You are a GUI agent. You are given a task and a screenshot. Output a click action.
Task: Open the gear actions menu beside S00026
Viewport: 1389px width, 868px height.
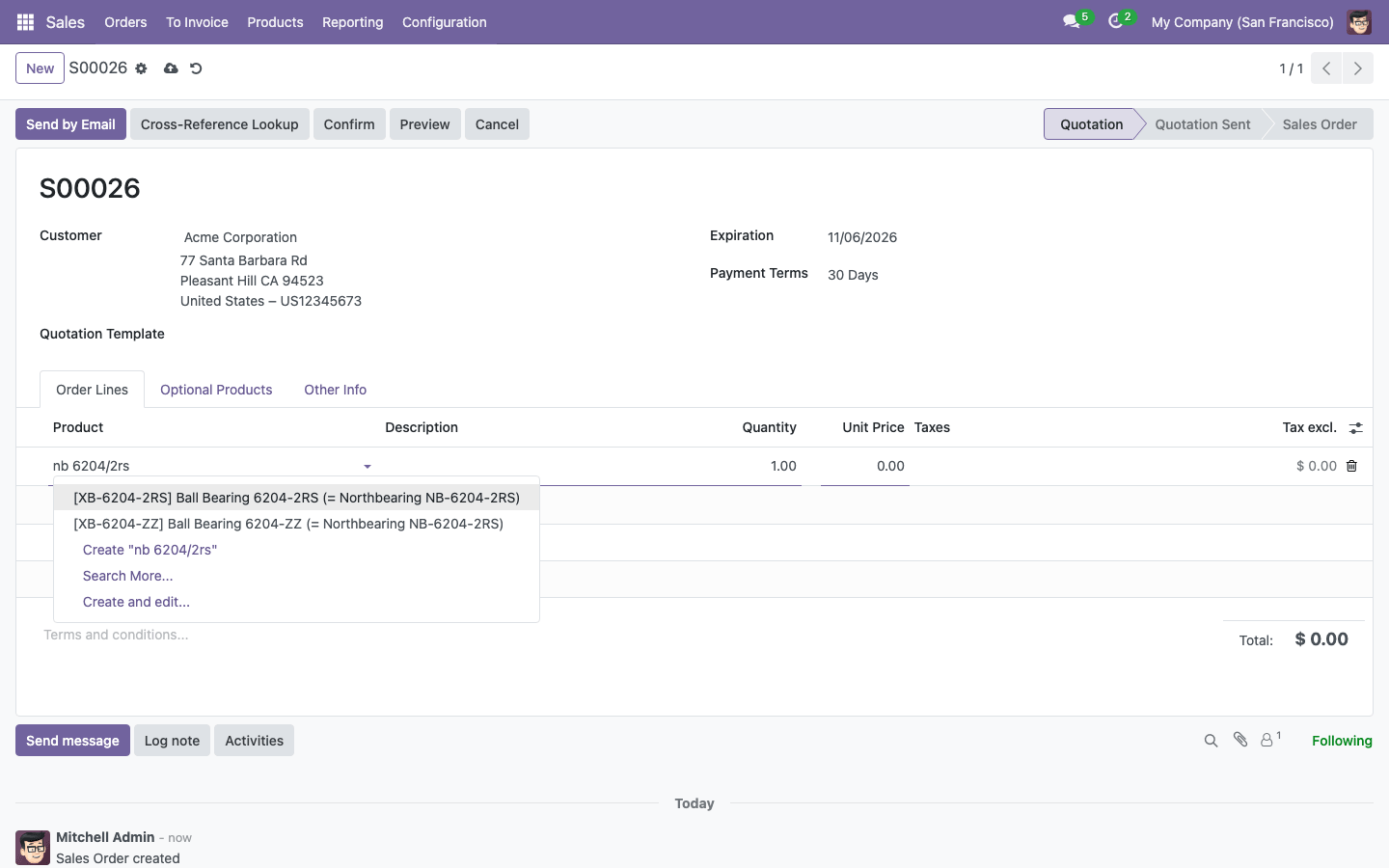(141, 68)
